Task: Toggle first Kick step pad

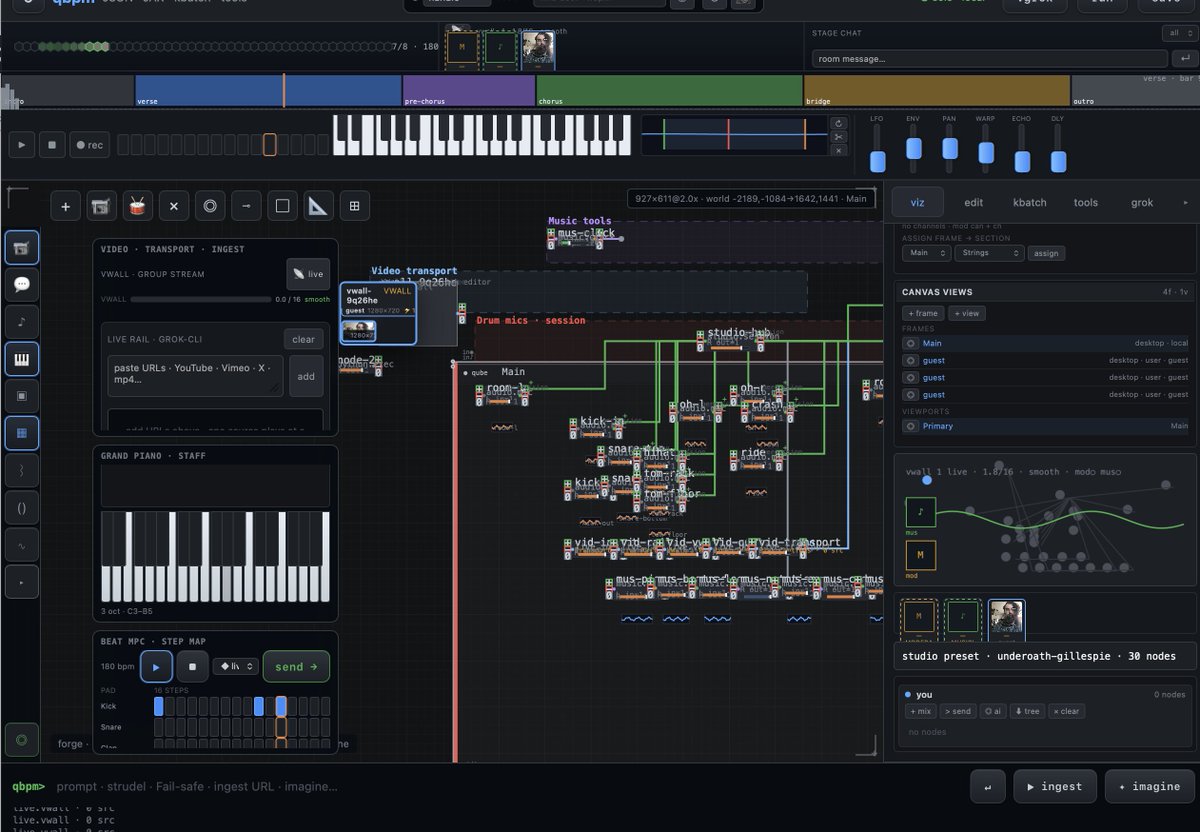Action: [x=159, y=706]
